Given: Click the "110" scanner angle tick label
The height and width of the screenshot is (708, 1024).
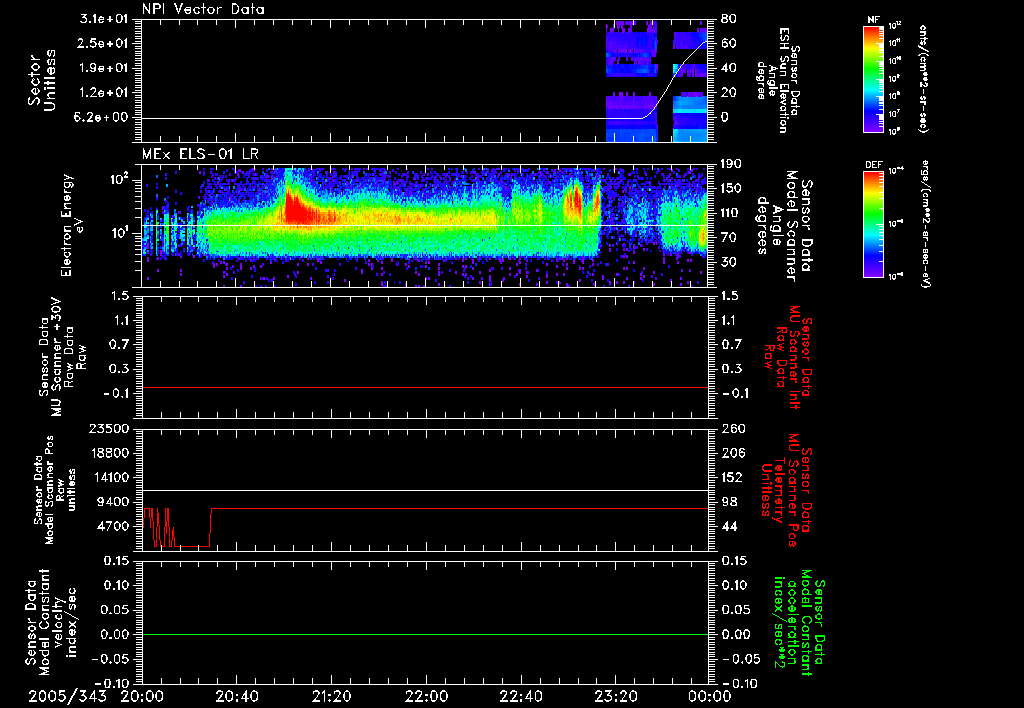Looking at the screenshot, I should 731,213.
